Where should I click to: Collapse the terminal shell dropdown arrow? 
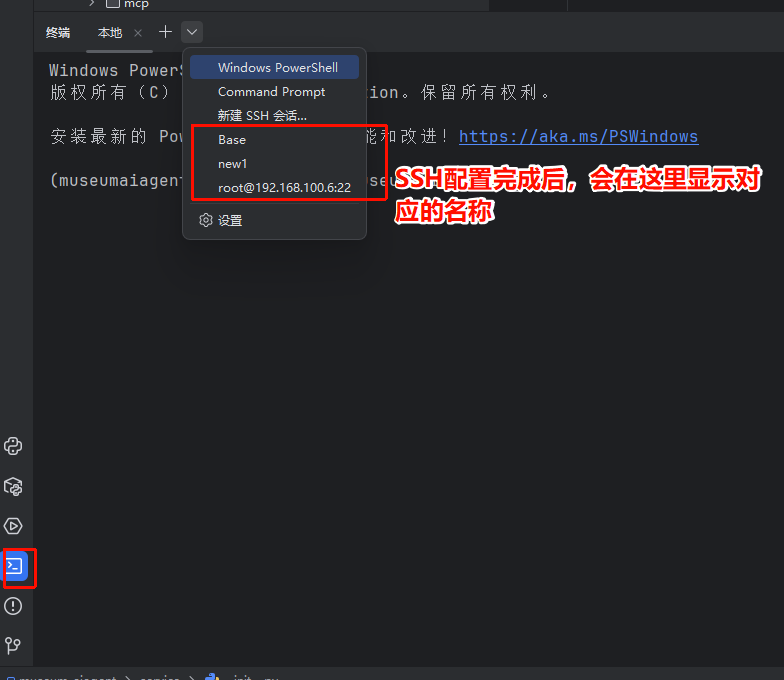click(x=193, y=32)
